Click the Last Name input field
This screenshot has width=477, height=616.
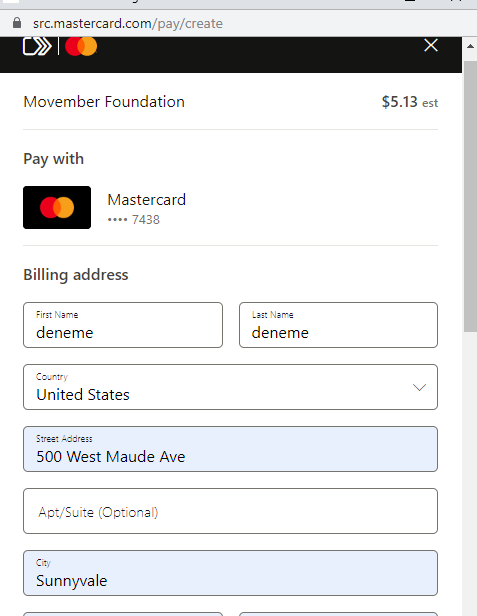click(338, 325)
